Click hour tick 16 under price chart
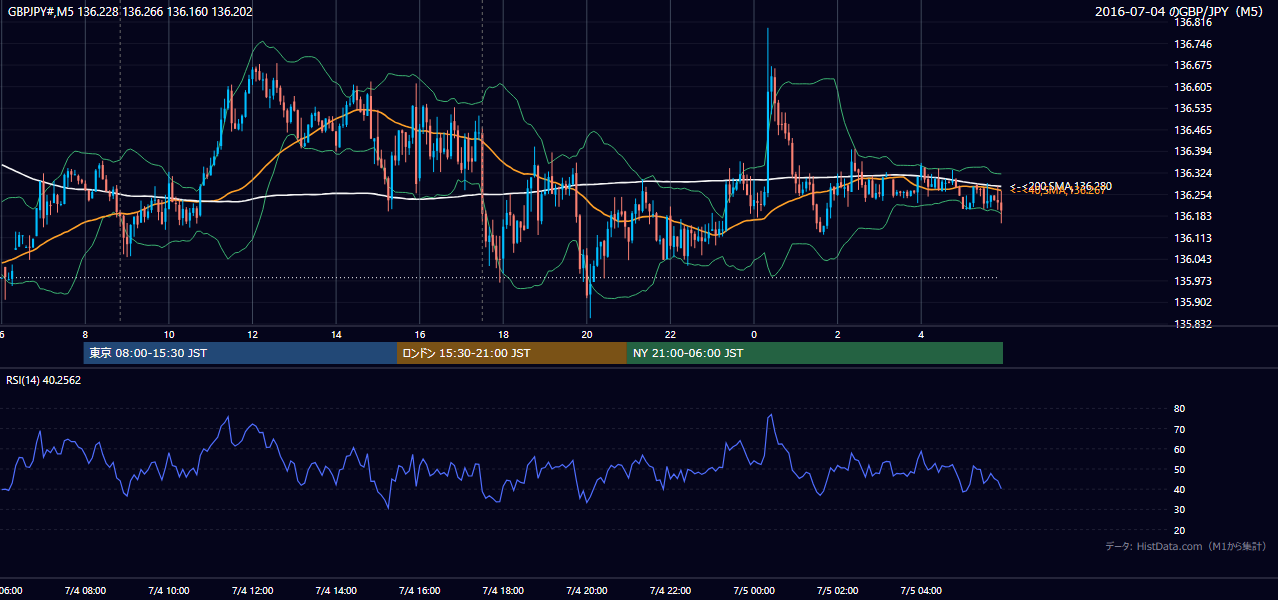Screen dimensions: 1278x600 (x=420, y=334)
